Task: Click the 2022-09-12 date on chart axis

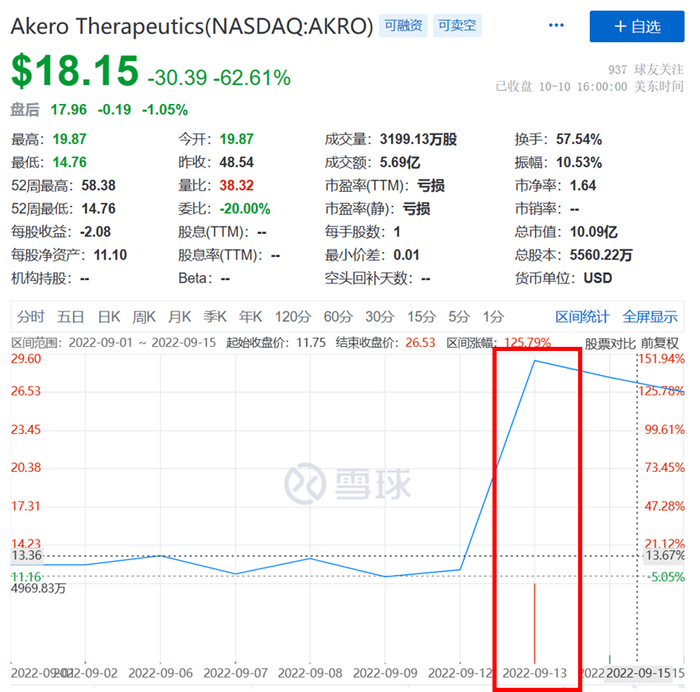Action: pos(460,673)
